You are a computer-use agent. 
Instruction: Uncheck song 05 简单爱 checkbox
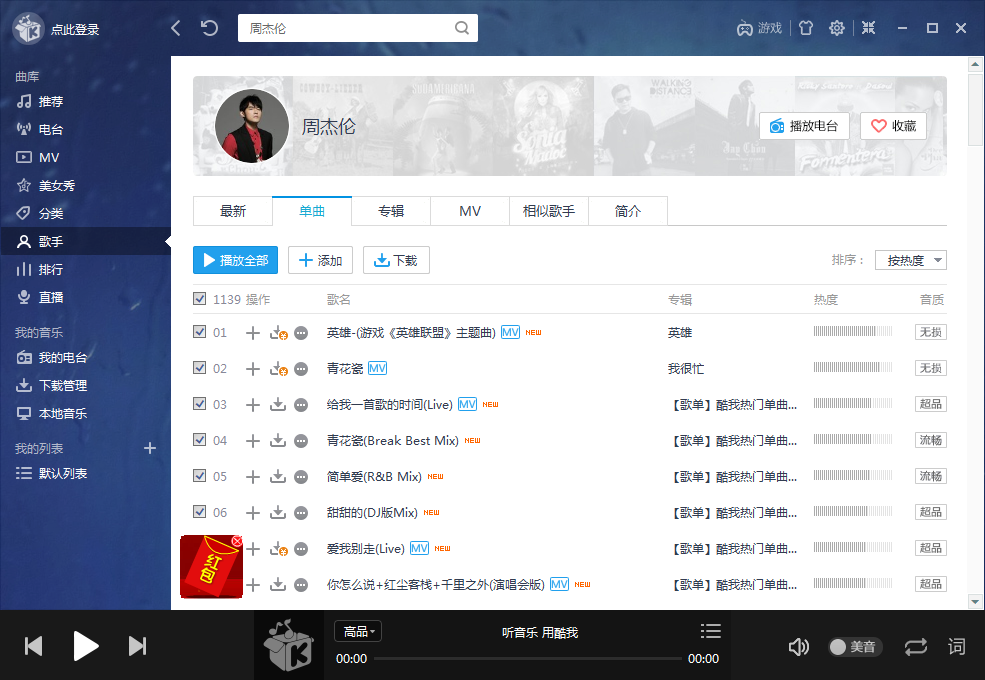(199, 476)
